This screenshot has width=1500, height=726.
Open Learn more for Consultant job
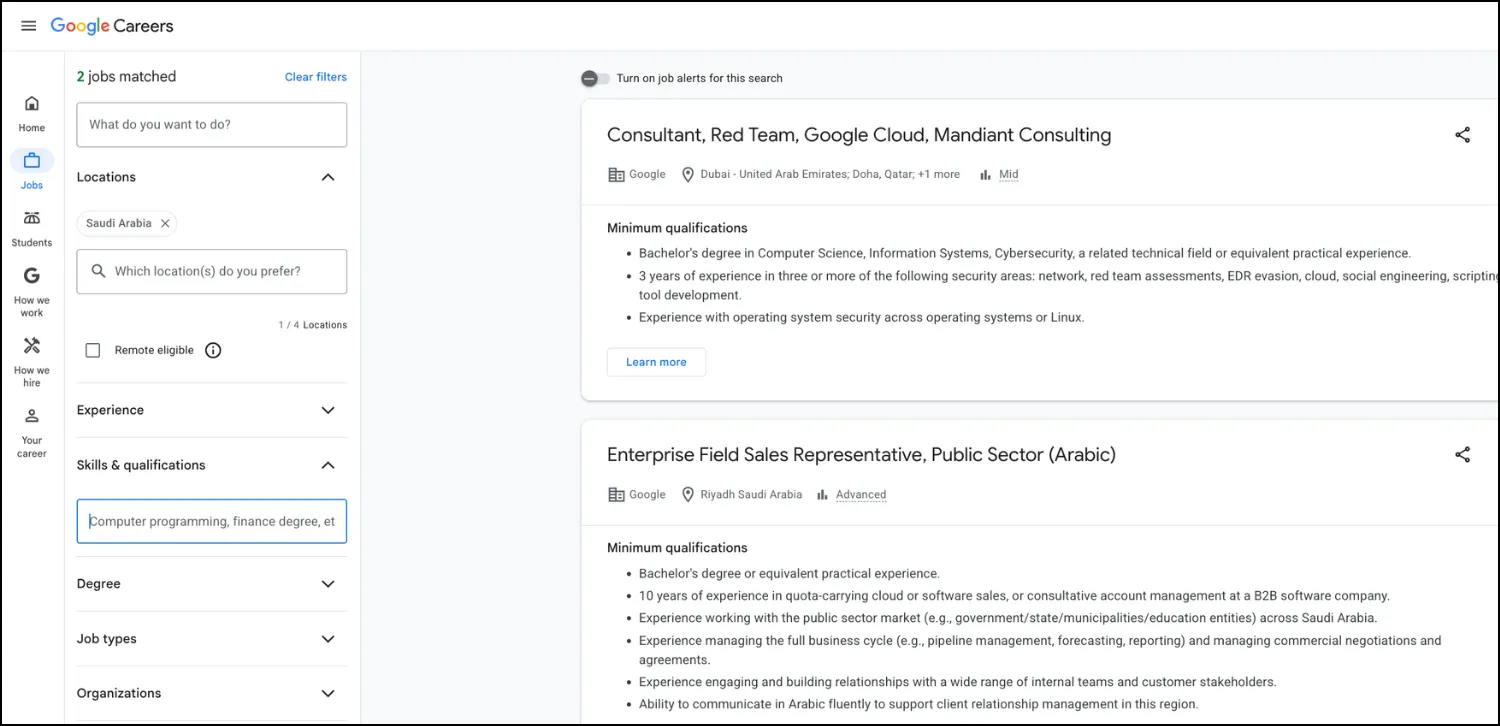pyautogui.click(x=656, y=362)
